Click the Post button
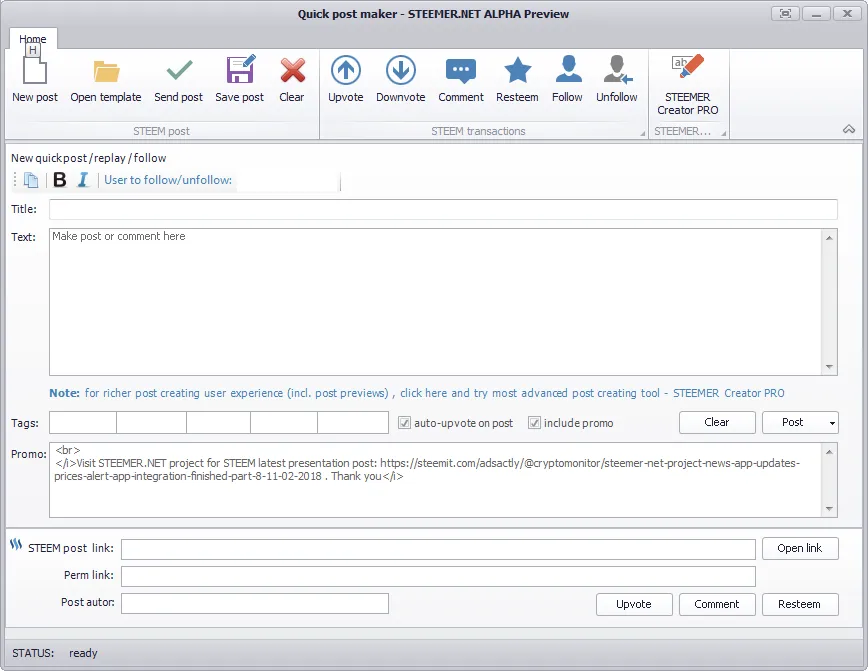This screenshot has height=671, width=868. coord(793,422)
